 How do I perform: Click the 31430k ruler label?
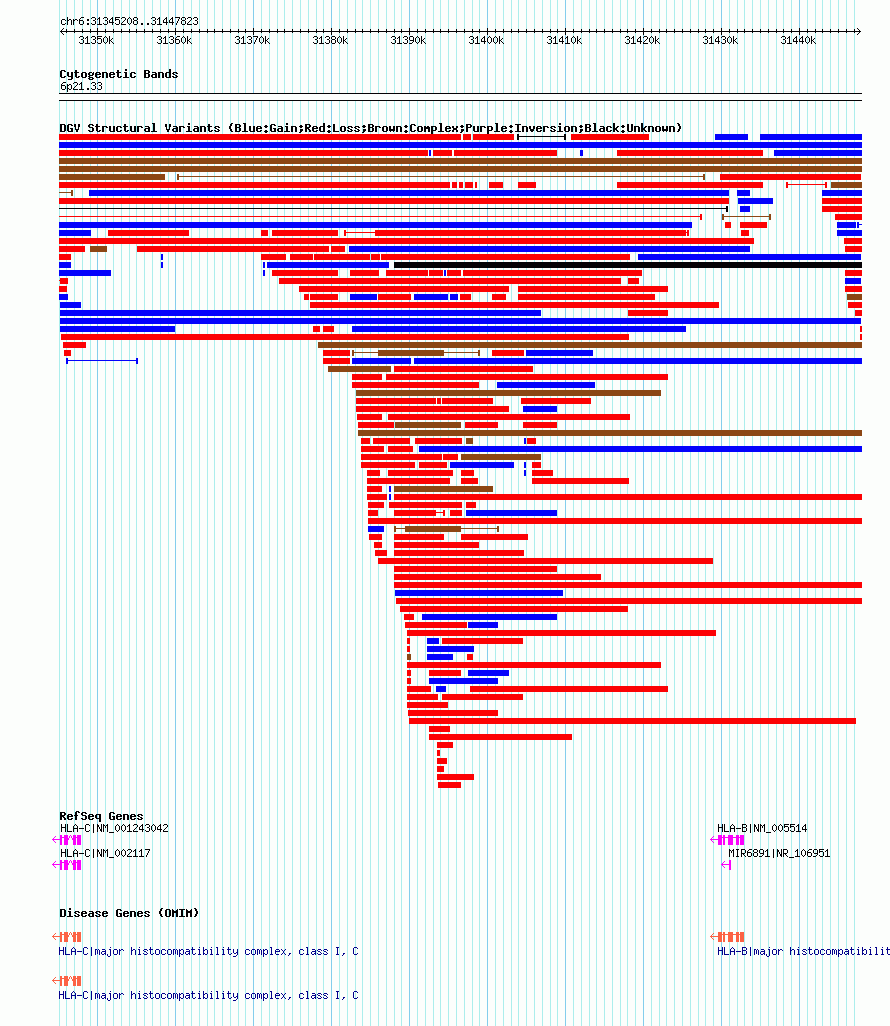(720, 41)
